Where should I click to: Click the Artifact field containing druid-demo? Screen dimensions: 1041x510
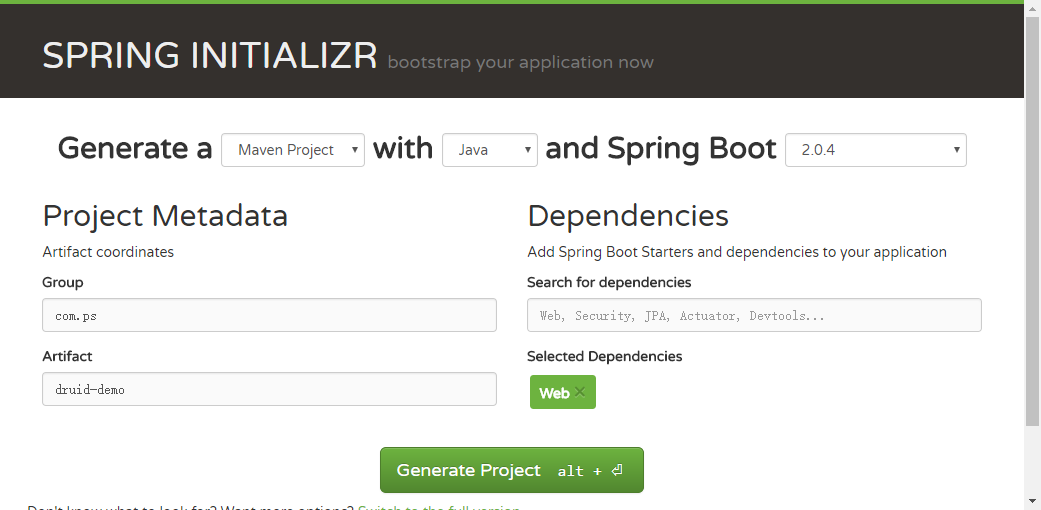point(270,389)
